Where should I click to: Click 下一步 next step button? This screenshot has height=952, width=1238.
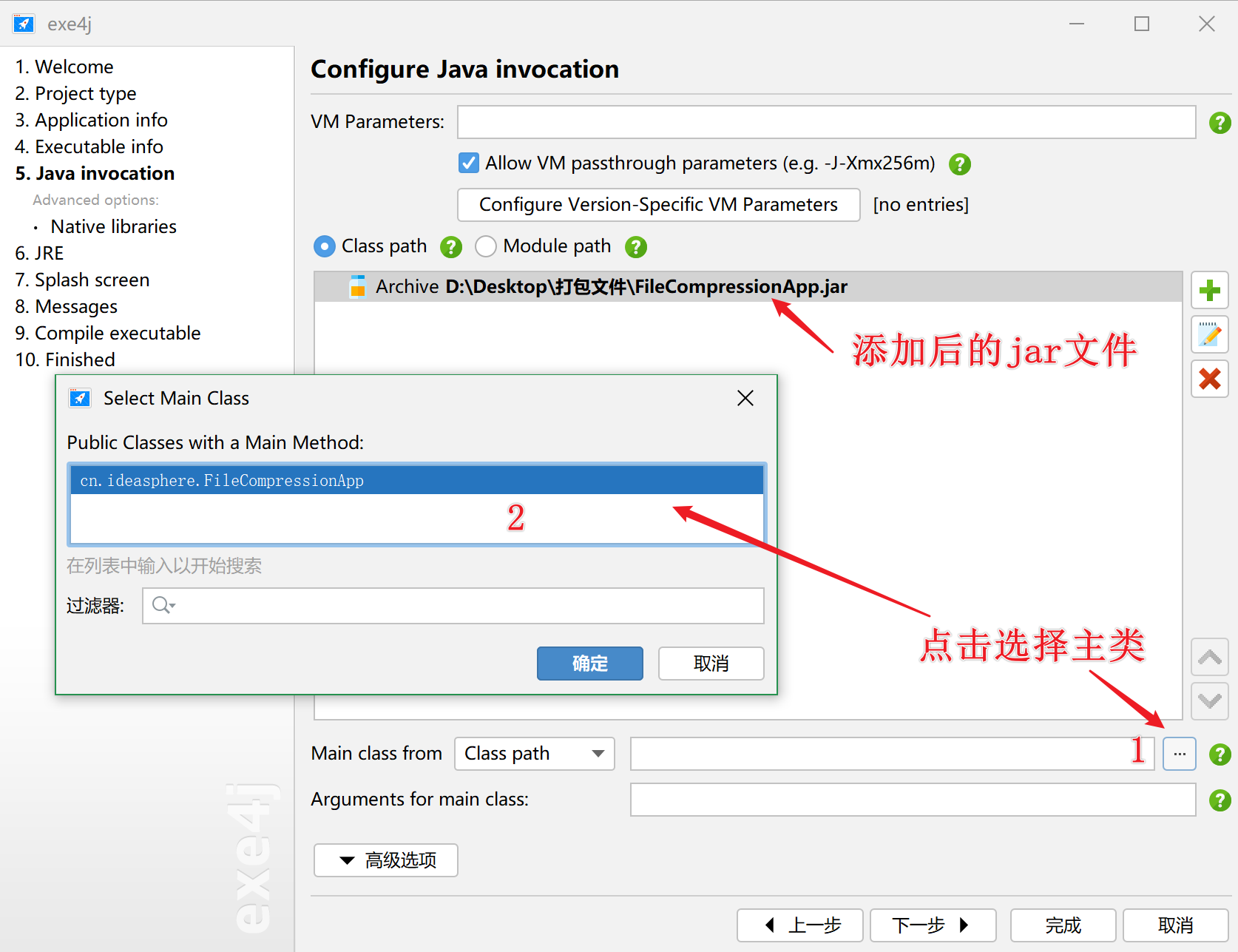(933, 925)
